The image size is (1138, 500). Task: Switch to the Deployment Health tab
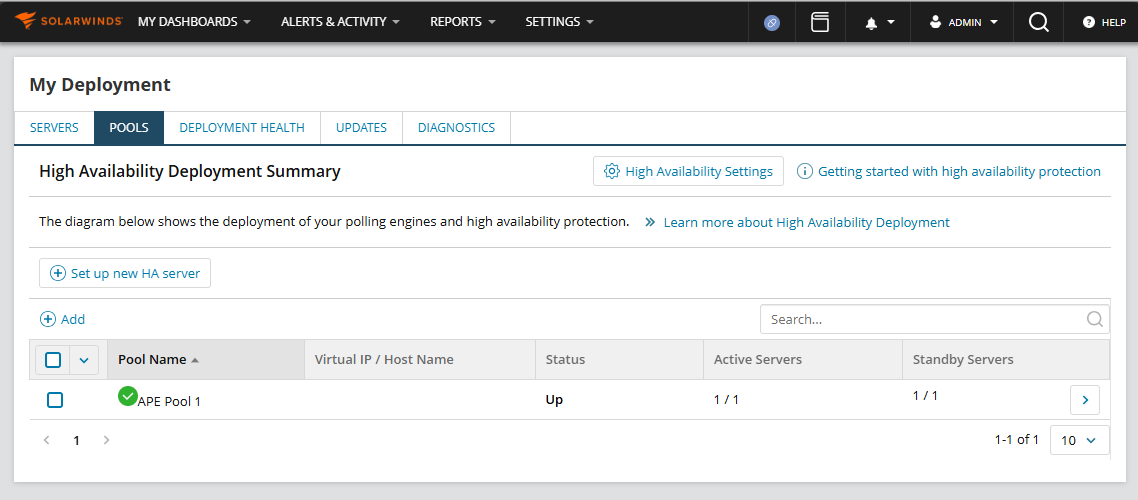click(x=242, y=128)
